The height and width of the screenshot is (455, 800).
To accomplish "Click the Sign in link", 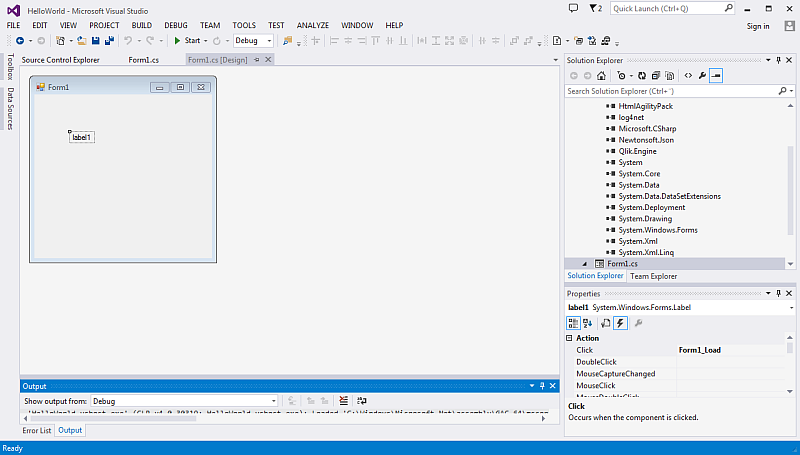I will coord(758,26).
